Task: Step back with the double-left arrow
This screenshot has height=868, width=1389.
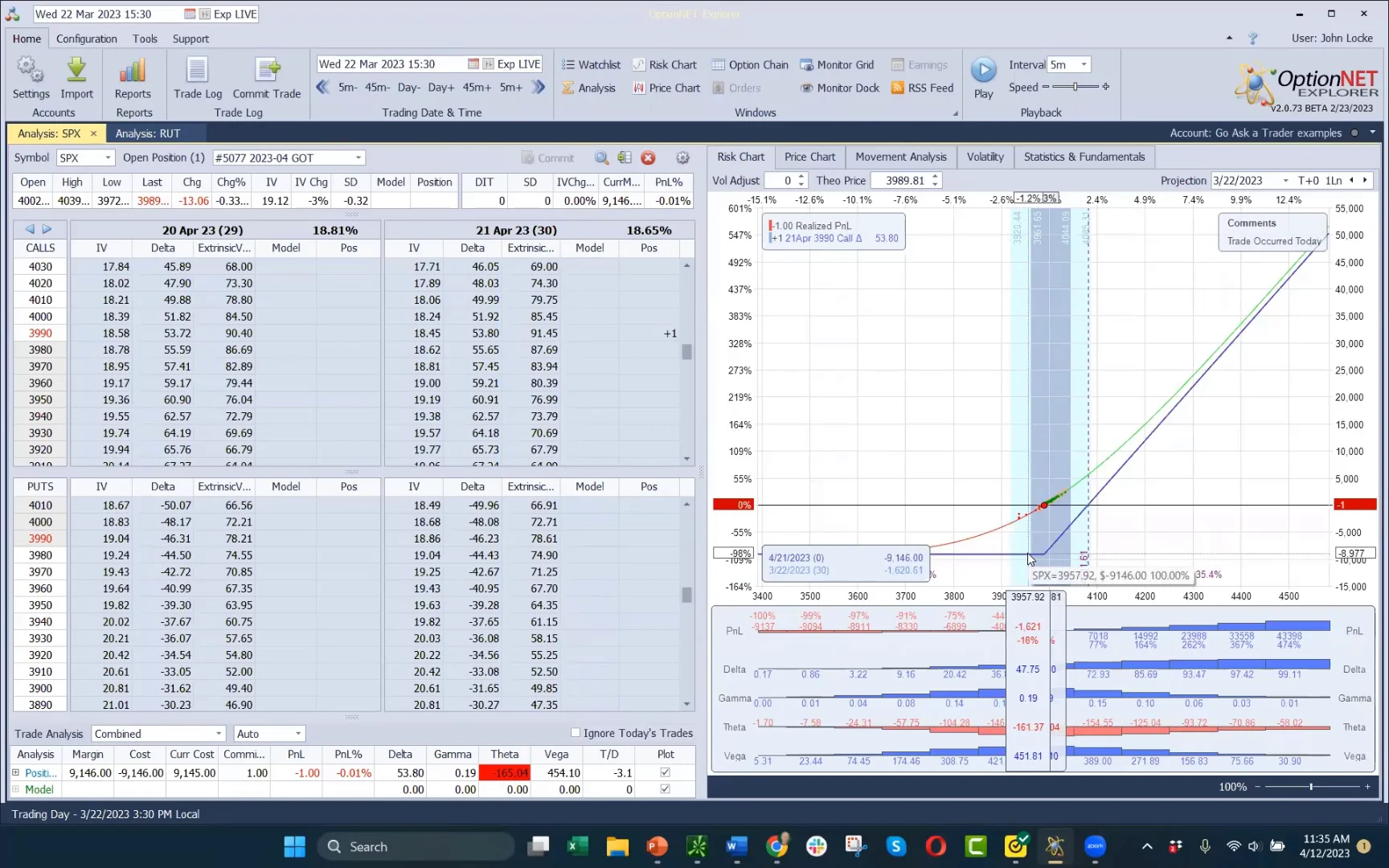Action: 323,87
